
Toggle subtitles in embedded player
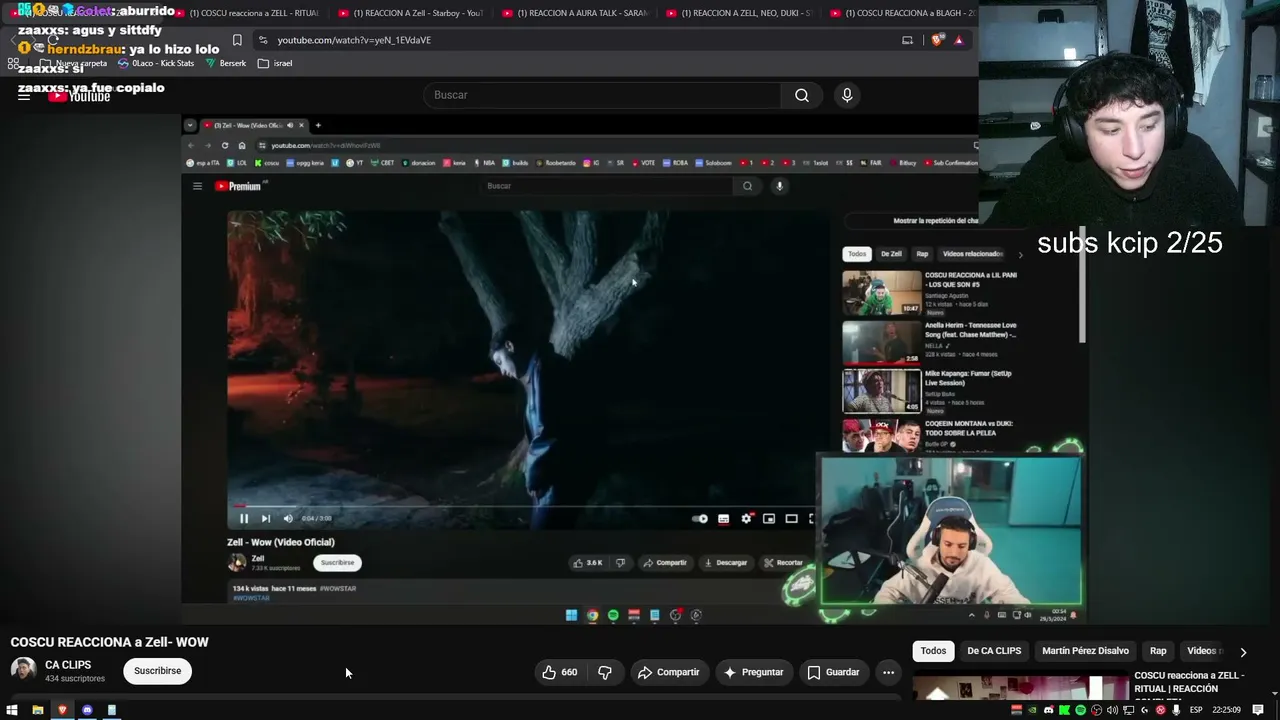(723, 518)
